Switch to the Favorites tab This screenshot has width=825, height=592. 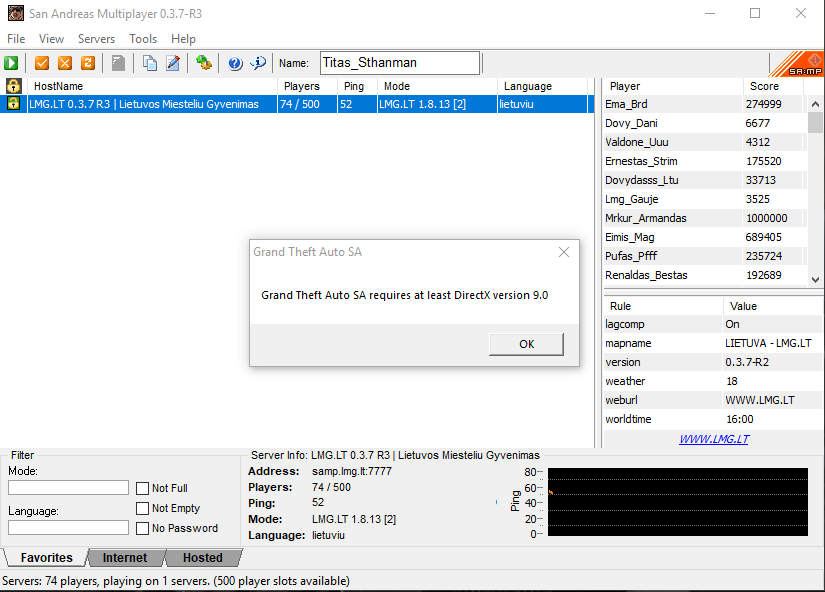(x=46, y=558)
